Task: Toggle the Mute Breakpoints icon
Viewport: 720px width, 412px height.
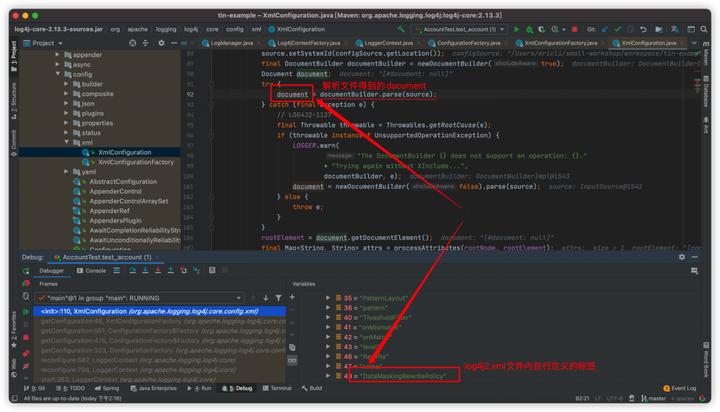Action: [x=26, y=366]
